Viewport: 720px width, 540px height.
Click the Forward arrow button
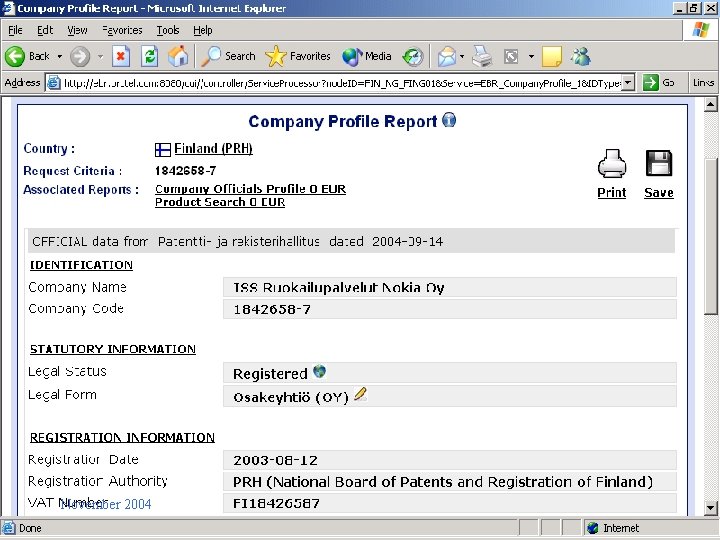click(x=80, y=56)
